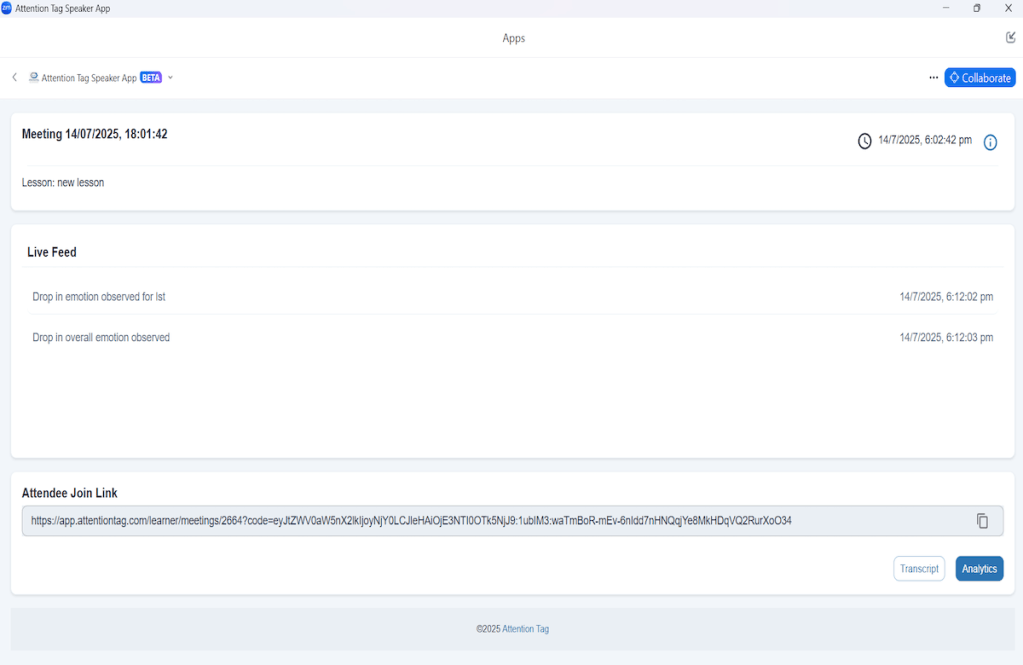Click the BETA badge
Image resolution: width=1023 pixels, height=665 pixels.
click(151, 77)
